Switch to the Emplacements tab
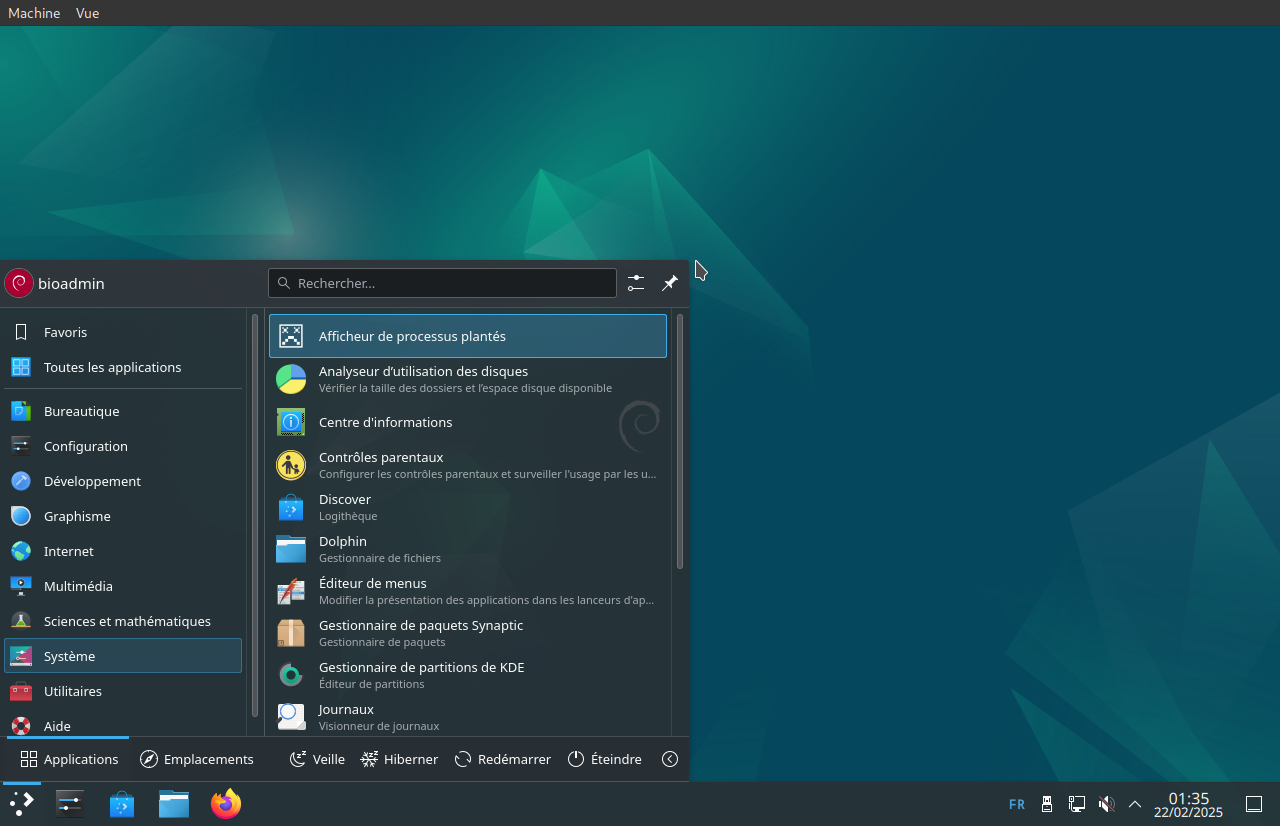 pos(197,759)
